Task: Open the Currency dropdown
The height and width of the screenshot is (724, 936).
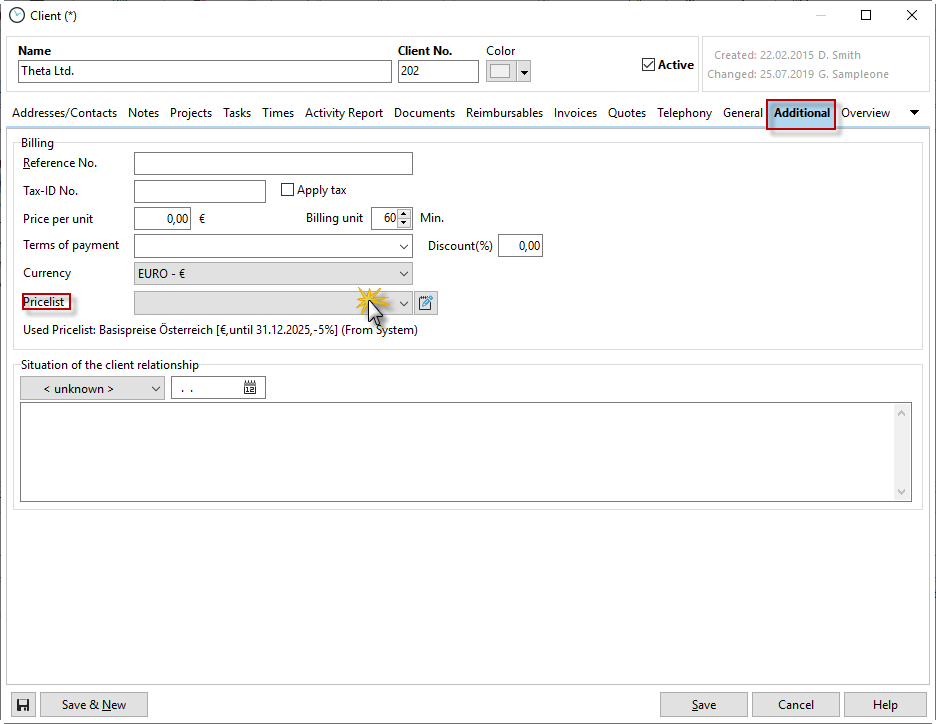Action: click(x=404, y=274)
